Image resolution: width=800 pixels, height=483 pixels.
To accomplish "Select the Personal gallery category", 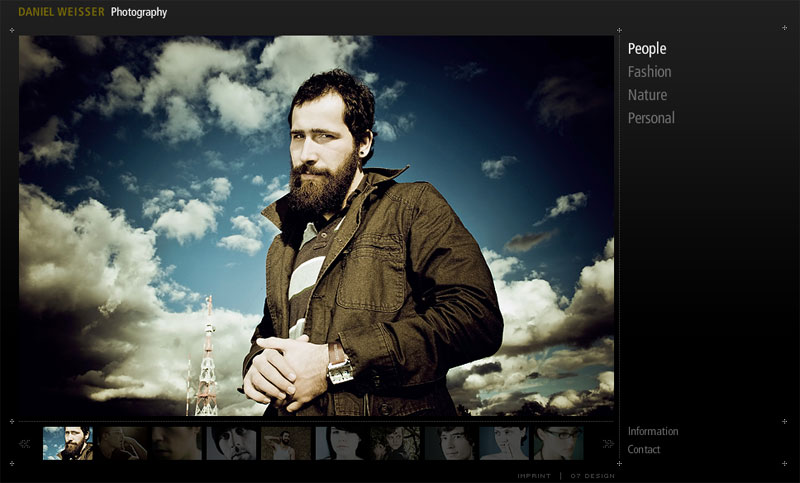I will [x=651, y=118].
